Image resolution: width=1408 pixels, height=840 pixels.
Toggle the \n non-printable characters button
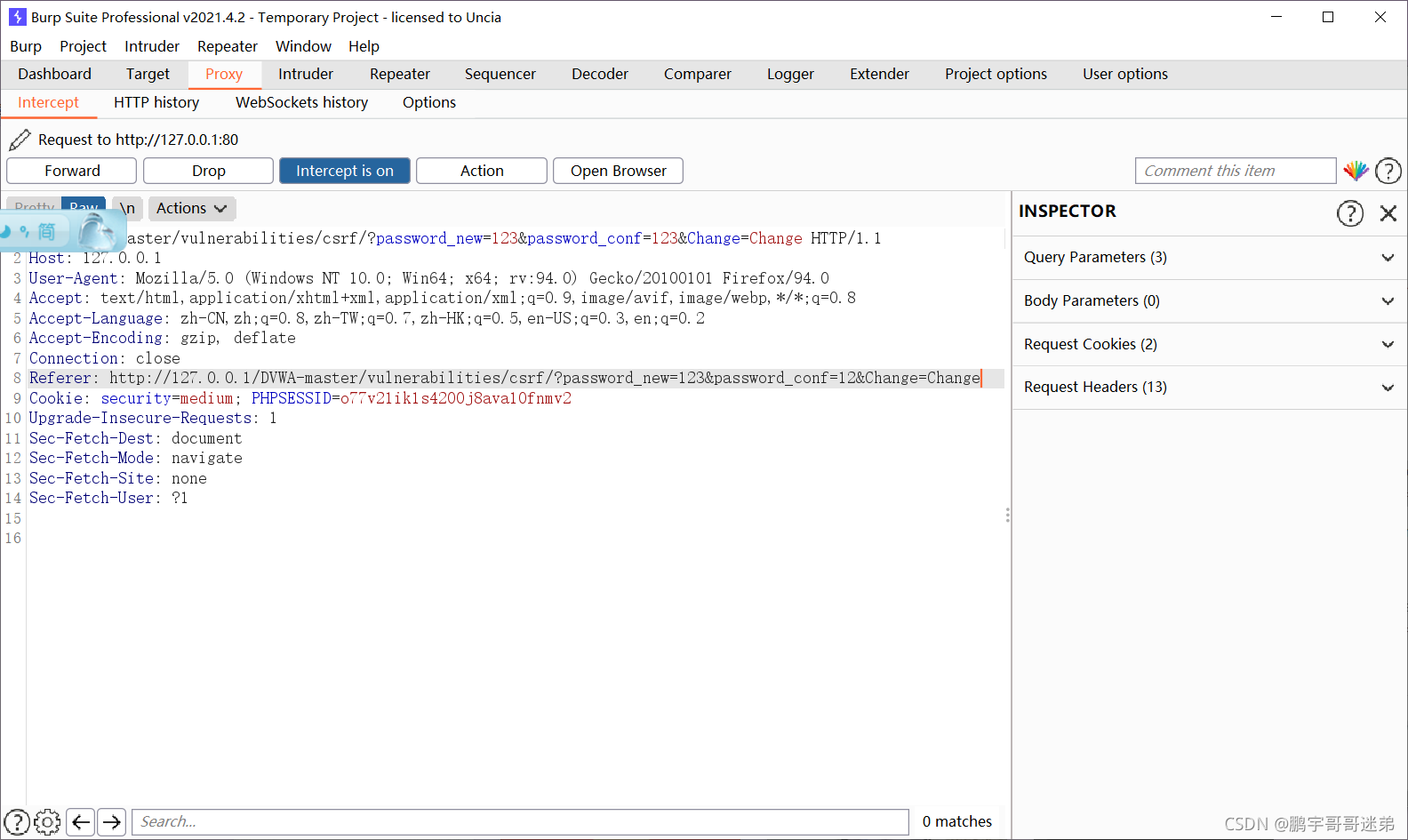128,208
